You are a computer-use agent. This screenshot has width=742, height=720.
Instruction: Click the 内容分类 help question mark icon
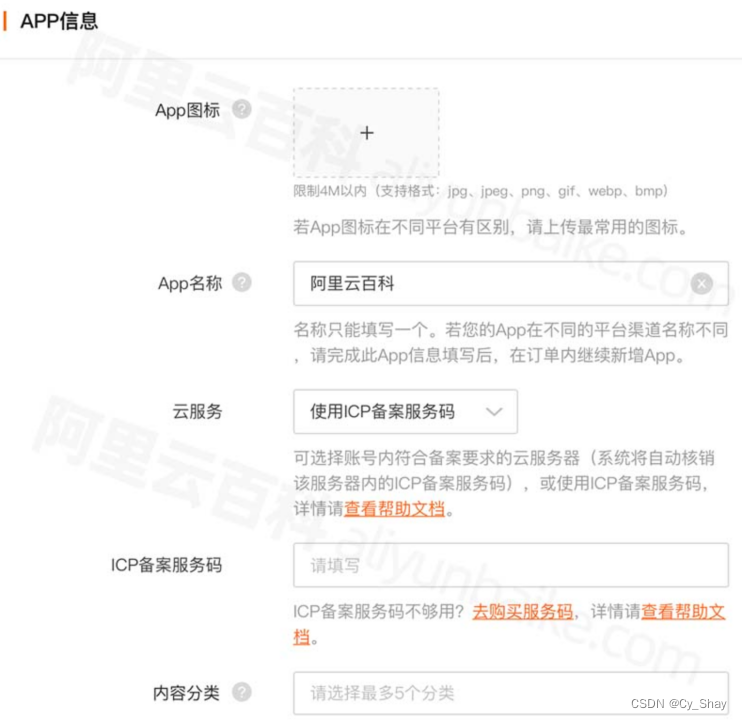tap(242, 693)
